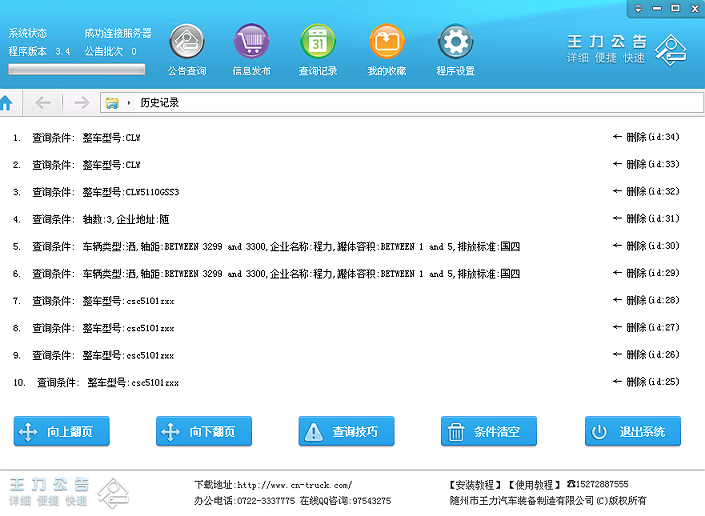This screenshot has height=516, width=705.
Task: Click folder icon in address bar
Action: [x=112, y=103]
